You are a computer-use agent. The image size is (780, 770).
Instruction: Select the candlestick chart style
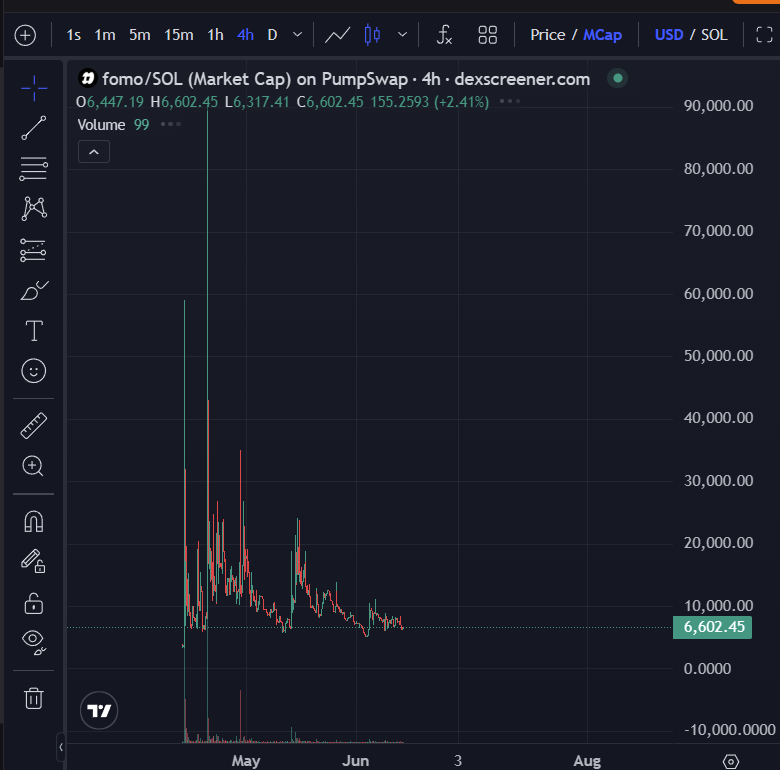[x=372, y=35]
